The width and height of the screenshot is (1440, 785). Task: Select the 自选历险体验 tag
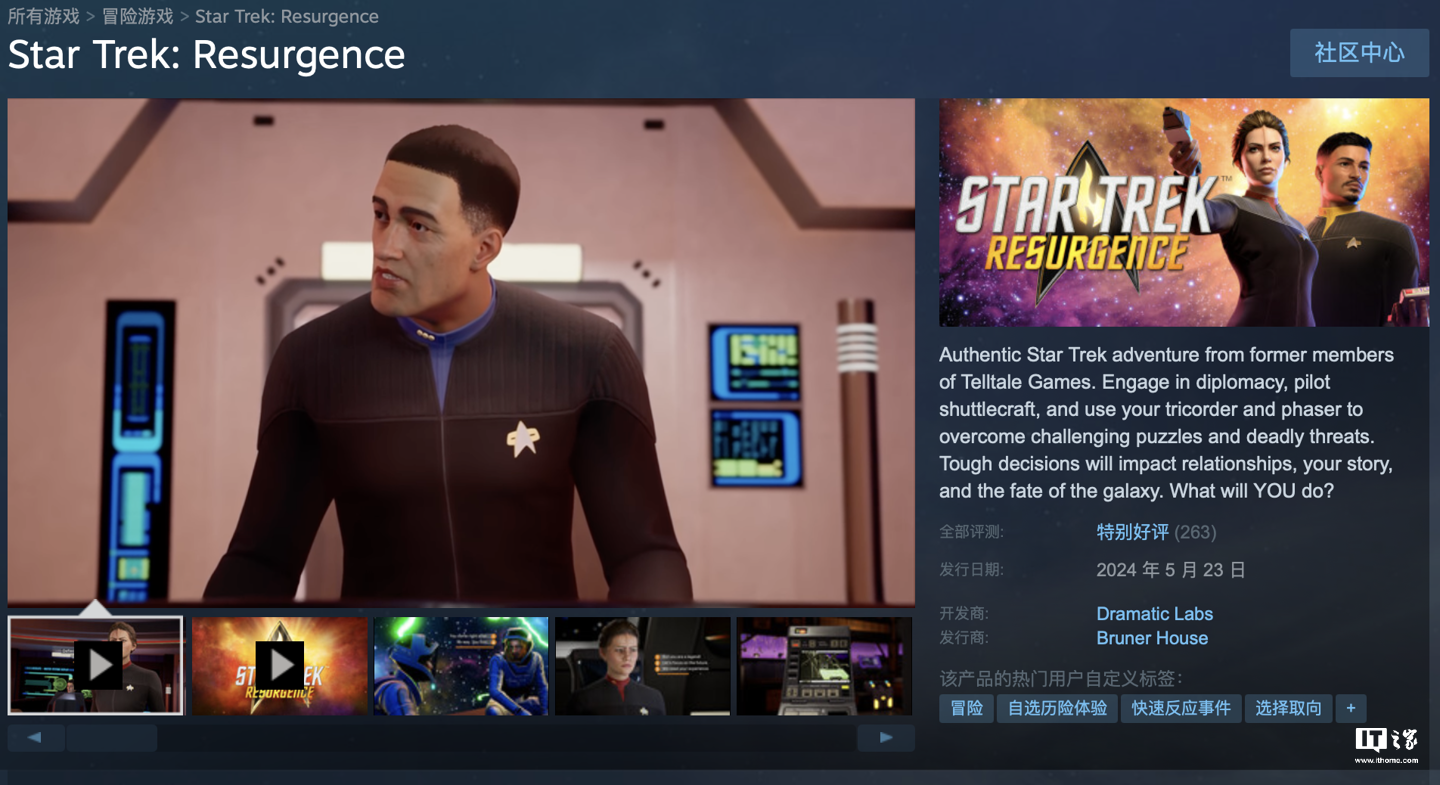click(1058, 708)
